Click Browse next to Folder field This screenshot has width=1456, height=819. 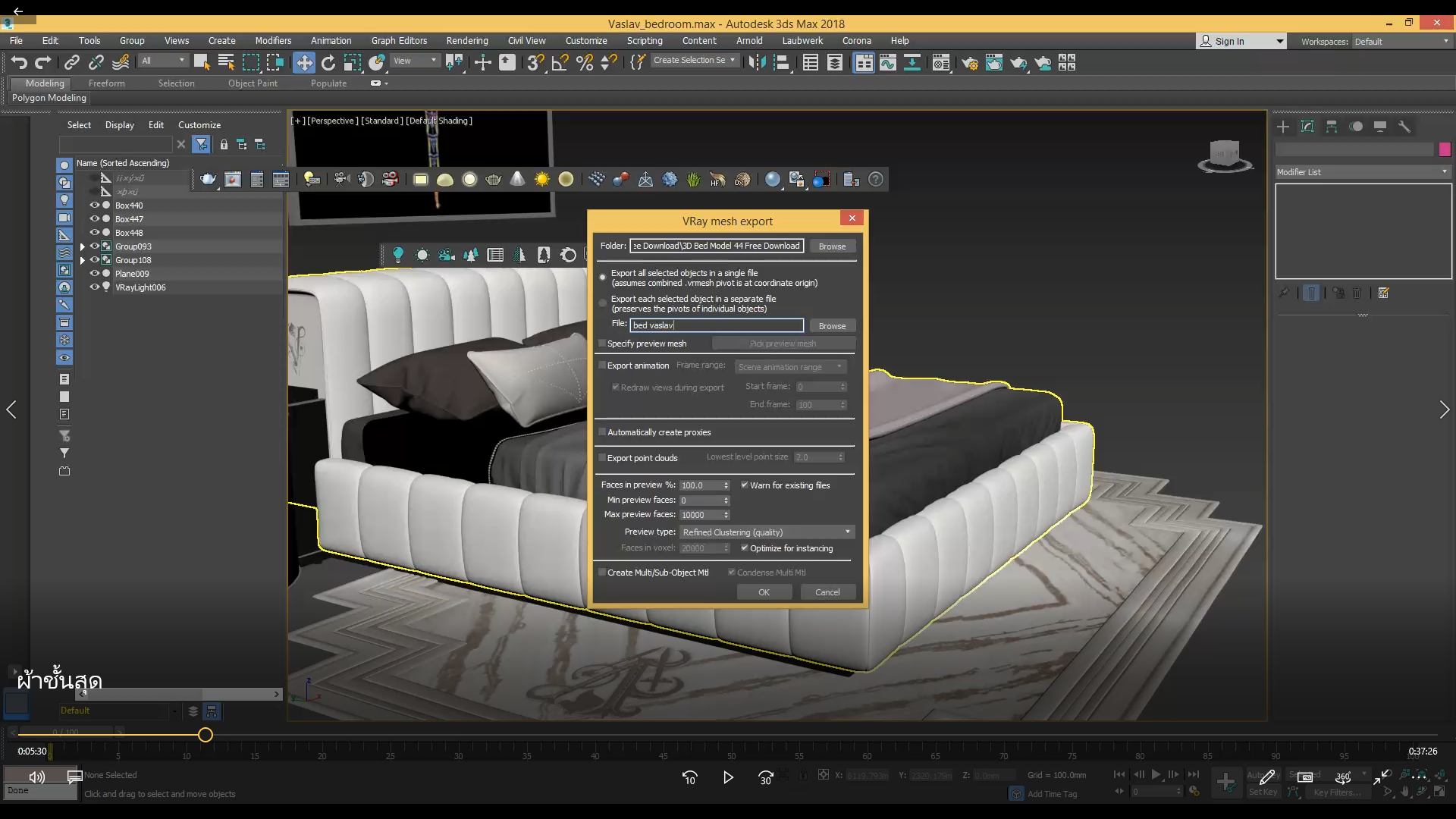click(x=832, y=246)
